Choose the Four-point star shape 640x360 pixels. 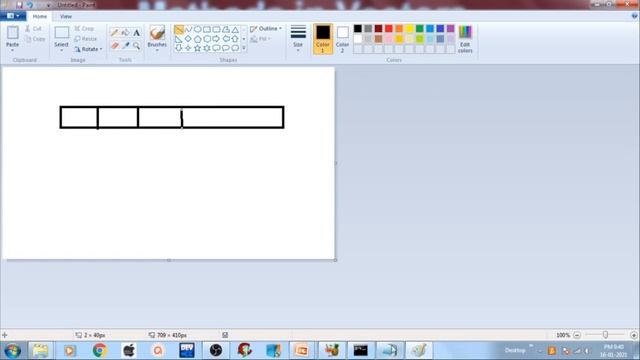(x=188, y=48)
